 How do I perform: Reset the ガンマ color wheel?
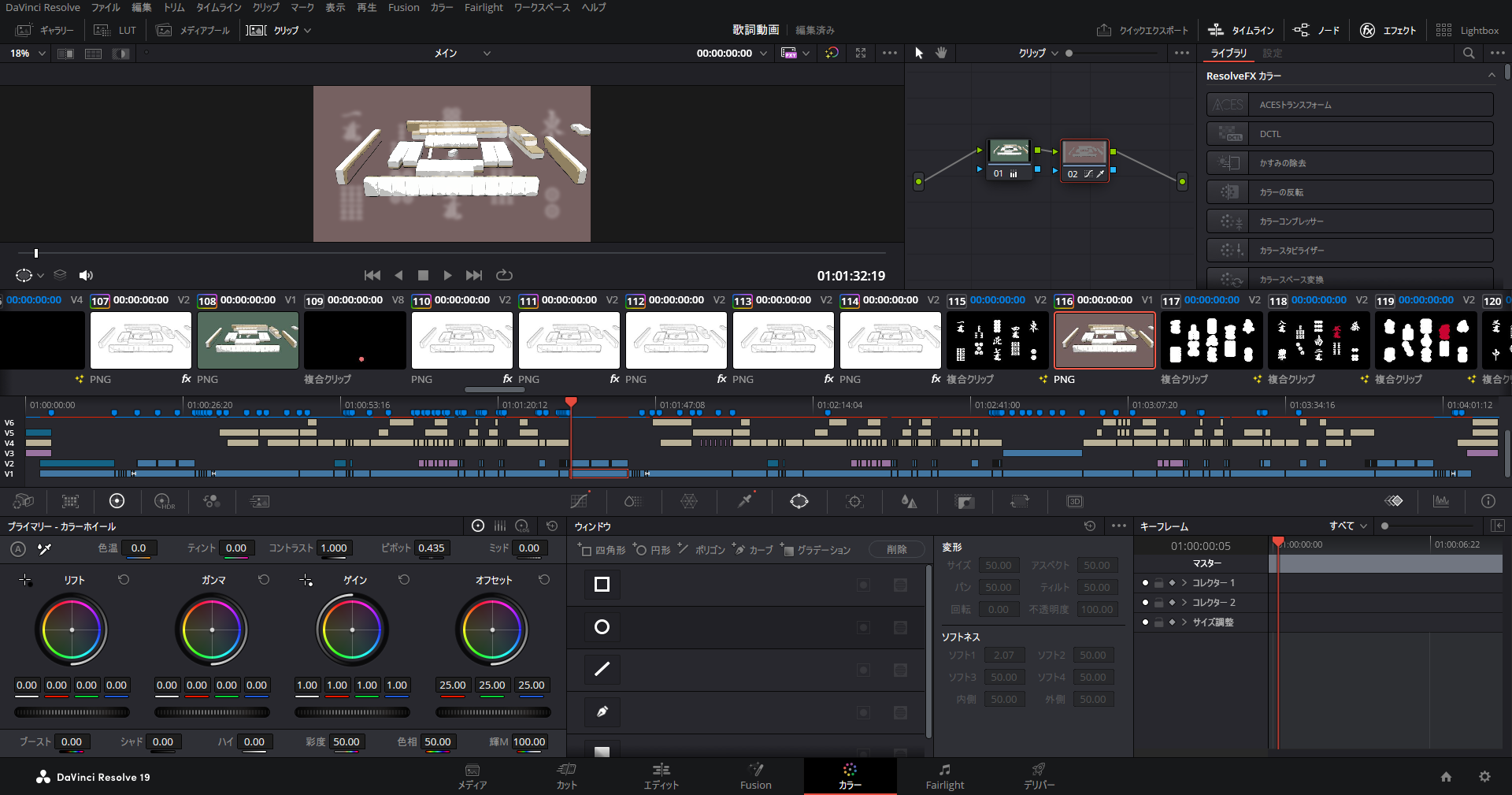264,580
